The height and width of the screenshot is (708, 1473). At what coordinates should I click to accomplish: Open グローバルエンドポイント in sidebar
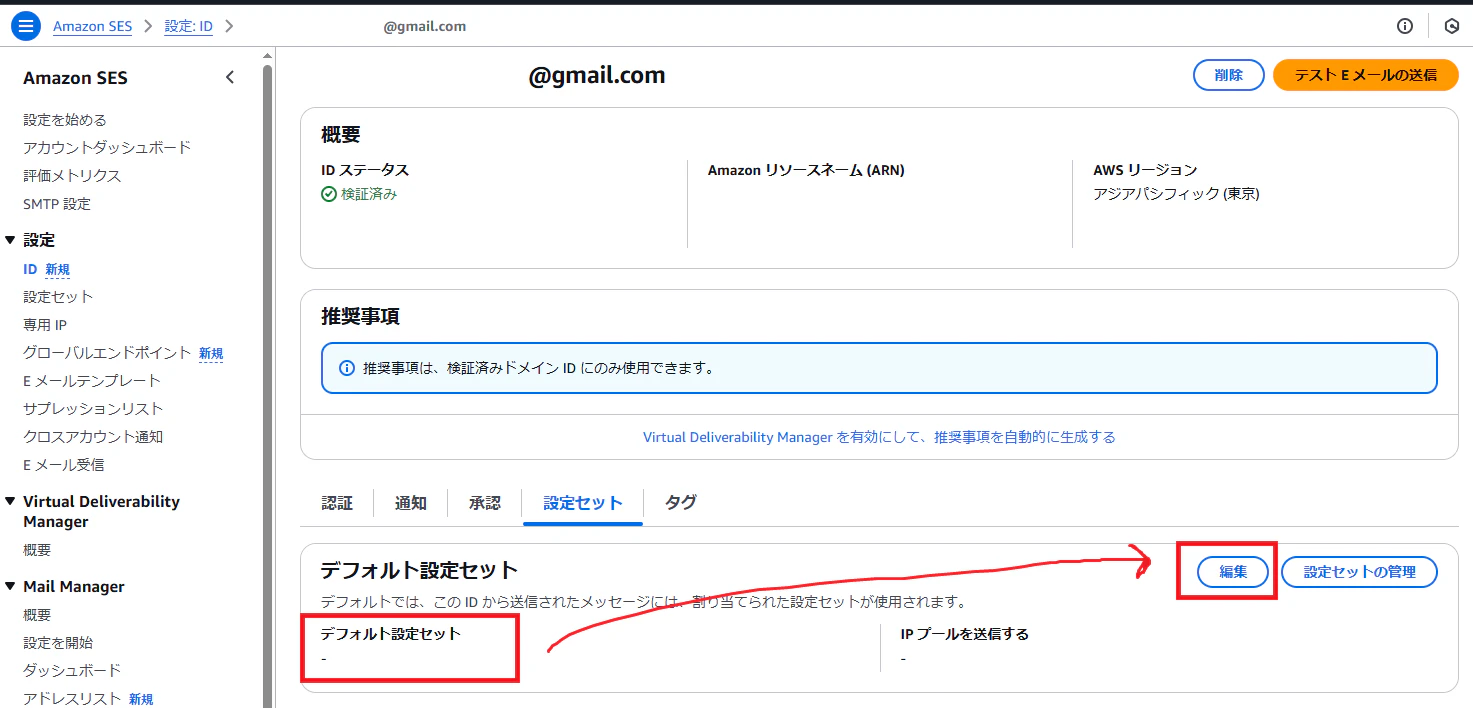click(x=107, y=353)
